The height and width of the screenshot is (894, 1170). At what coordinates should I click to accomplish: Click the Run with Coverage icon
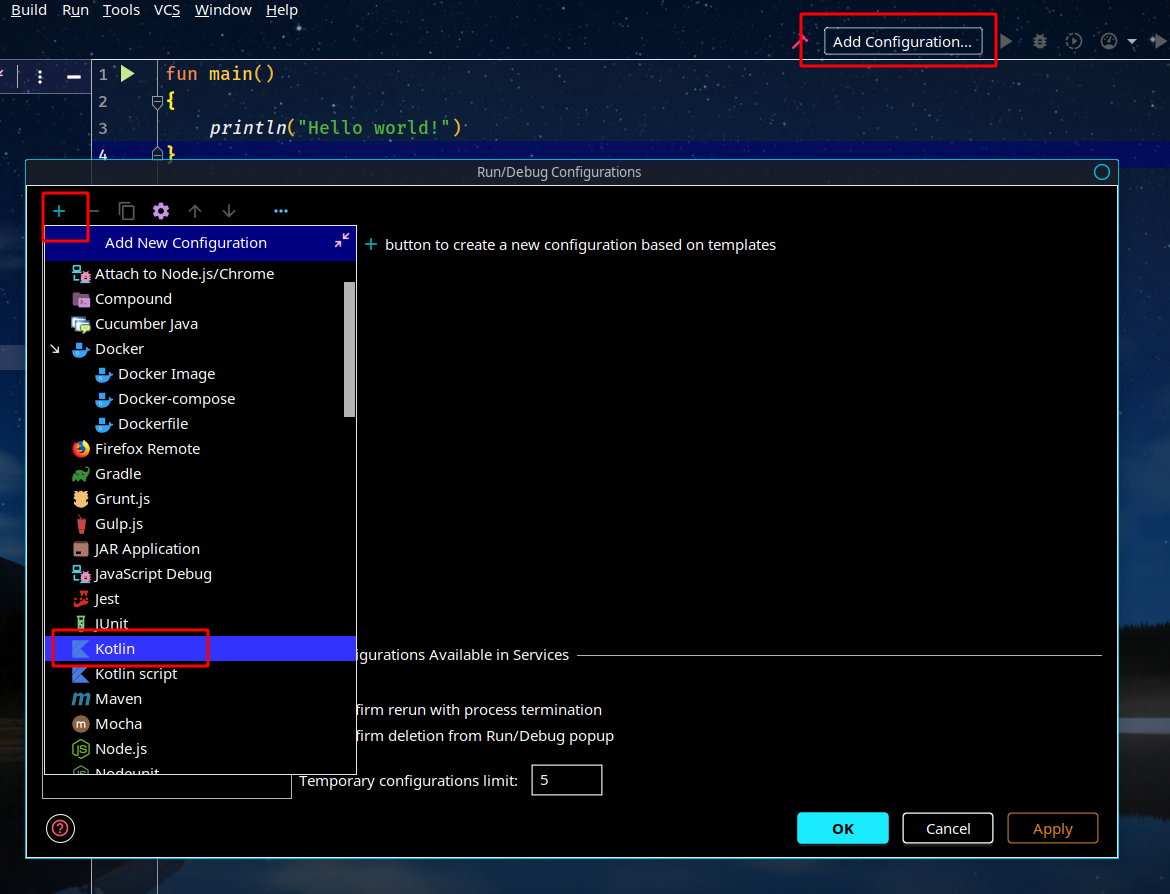[x=1074, y=41]
